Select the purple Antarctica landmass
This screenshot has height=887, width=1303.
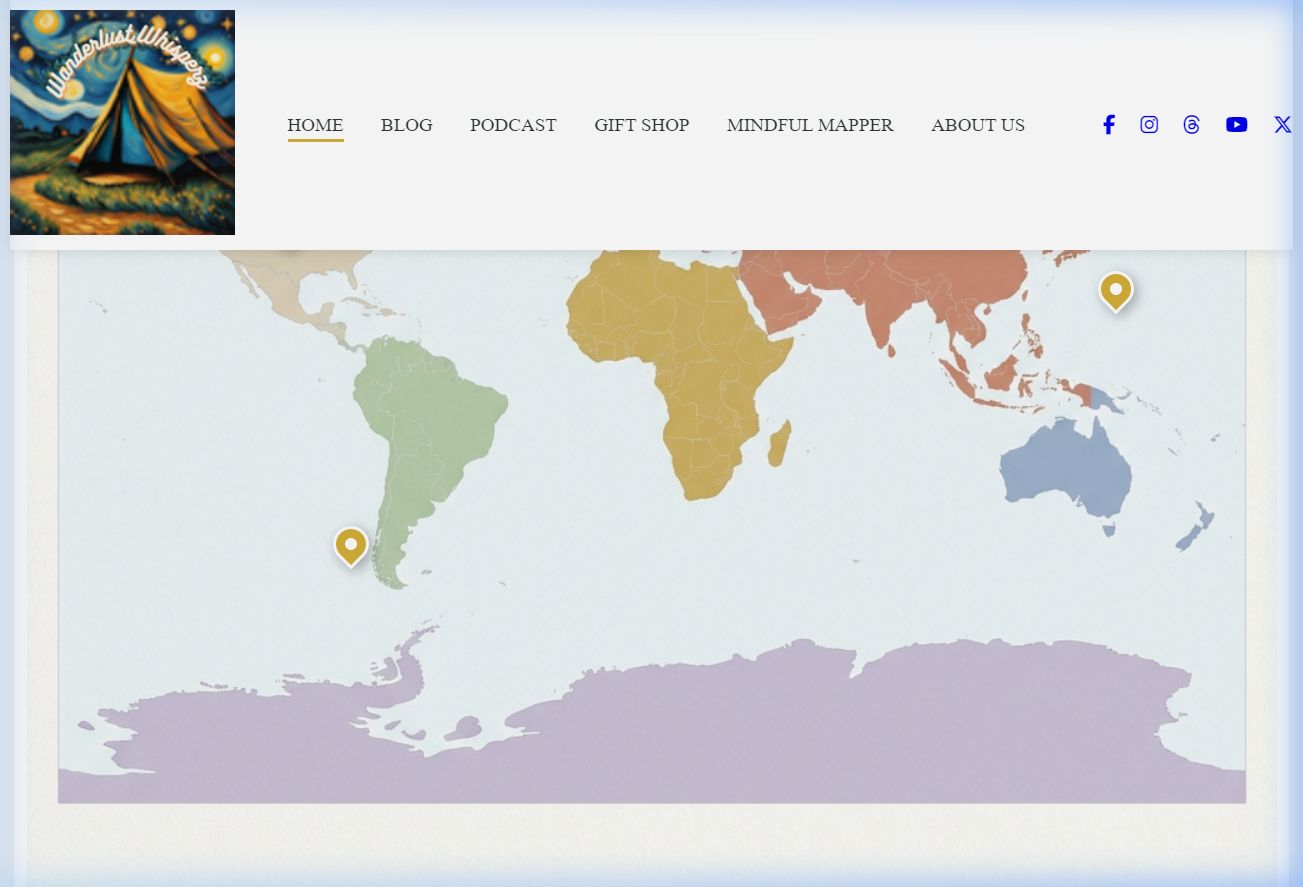(x=700, y=720)
